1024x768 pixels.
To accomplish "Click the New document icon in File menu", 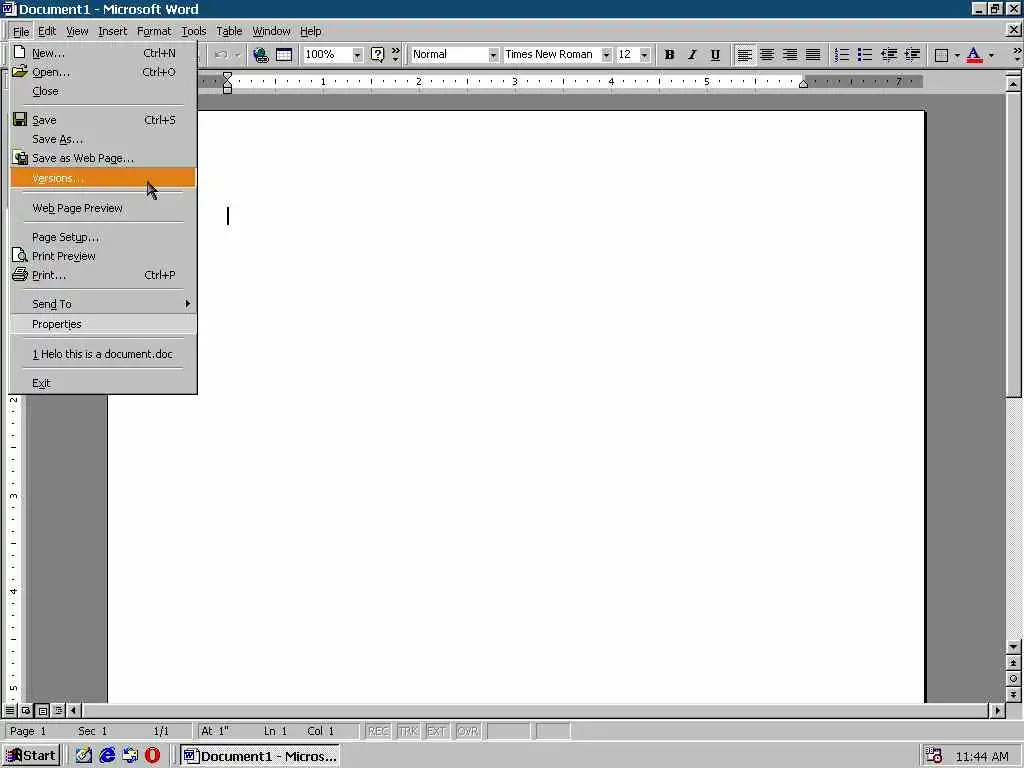I will (20, 52).
